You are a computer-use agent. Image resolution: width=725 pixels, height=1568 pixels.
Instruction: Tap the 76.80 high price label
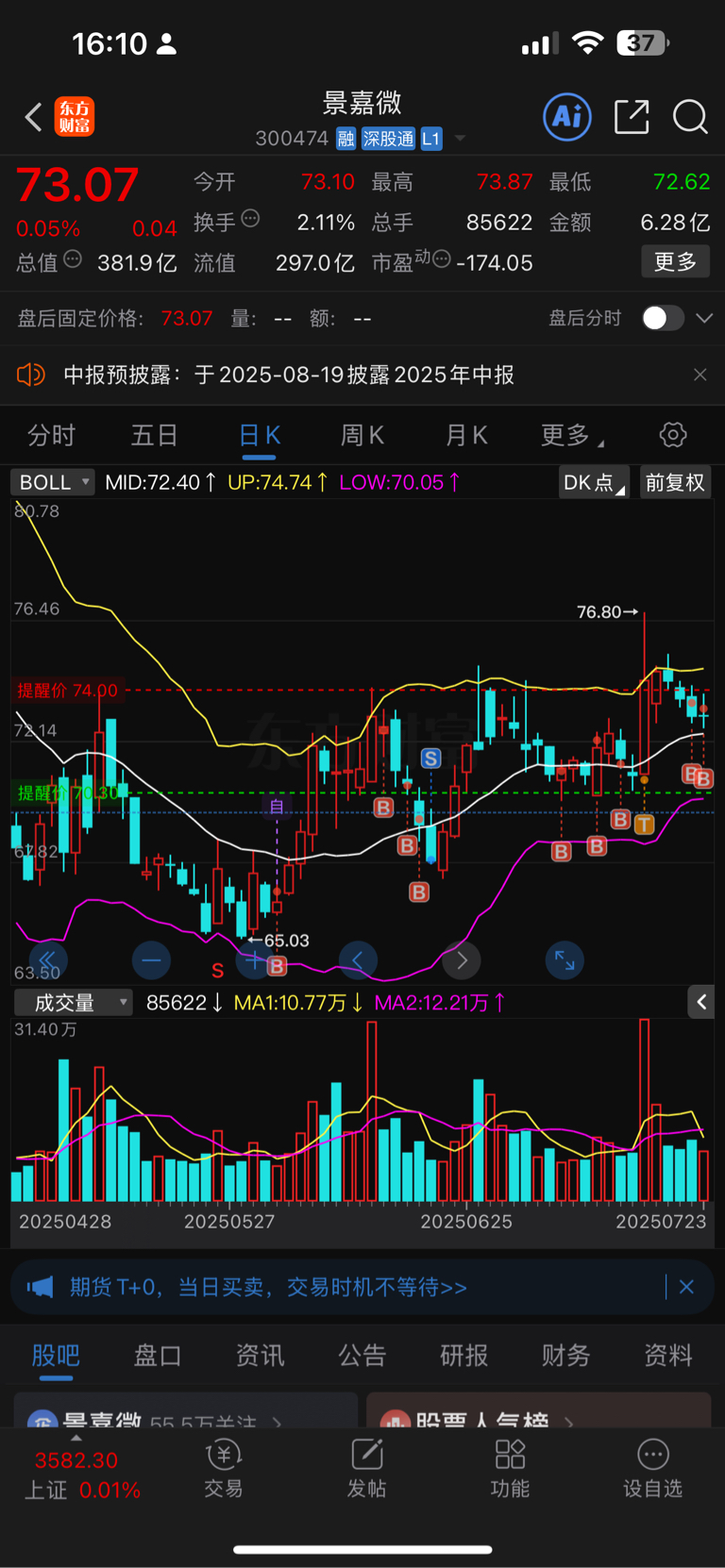tap(608, 612)
